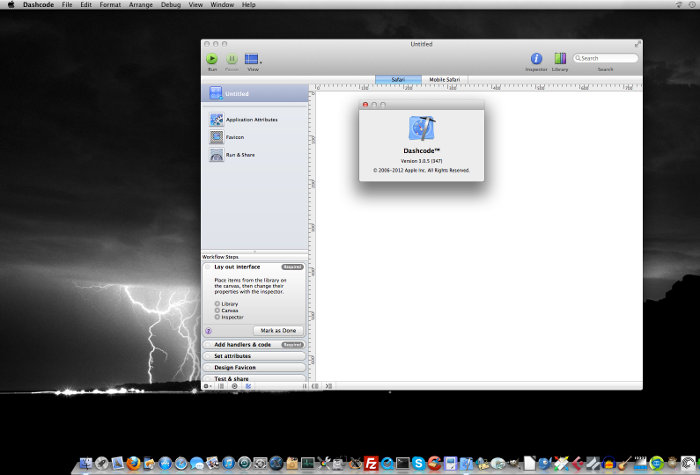Open the Arrange menu
700x475 pixels.
point(141,4)
